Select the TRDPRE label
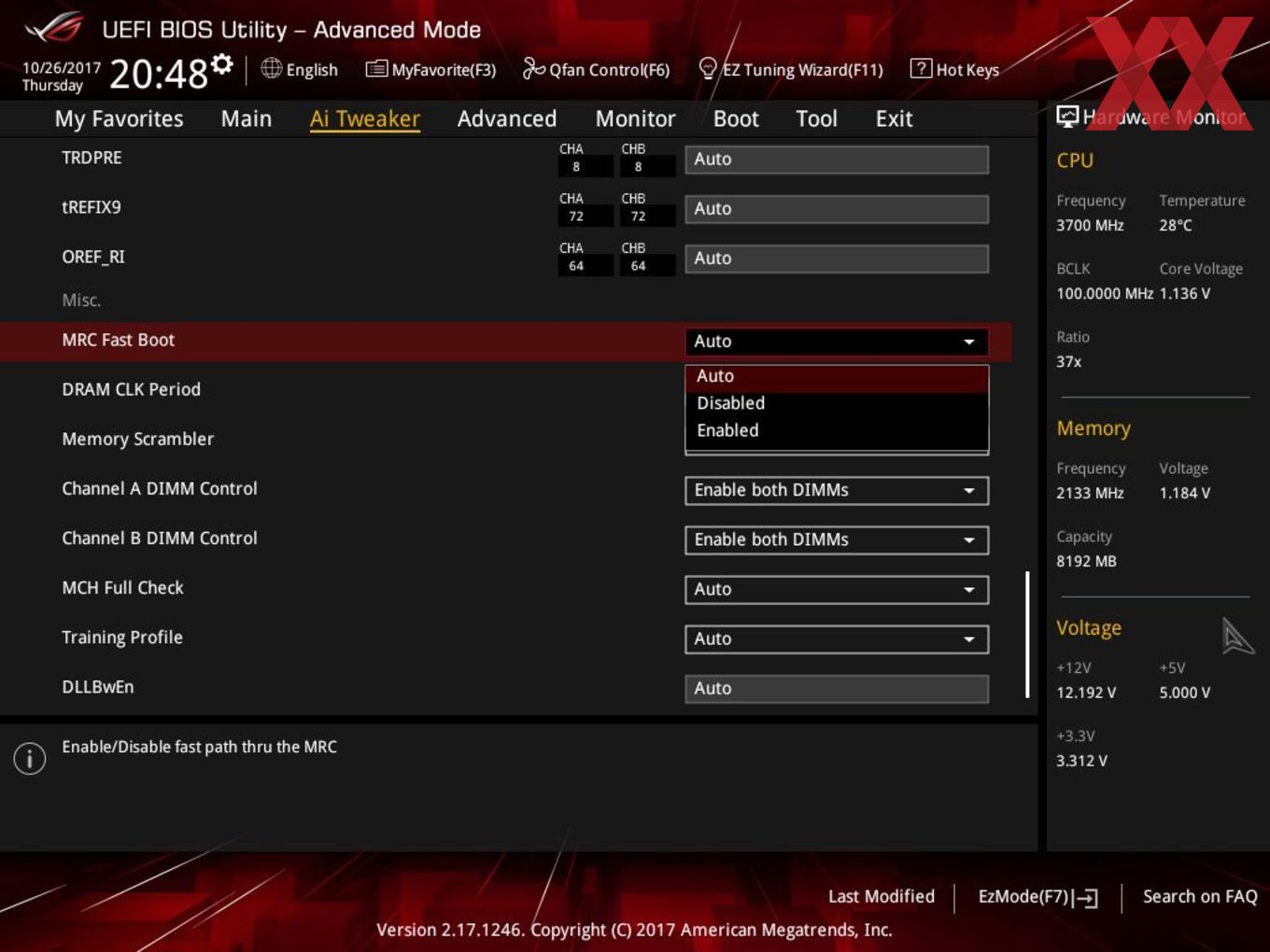The image size is (1270, 952). 92,158
